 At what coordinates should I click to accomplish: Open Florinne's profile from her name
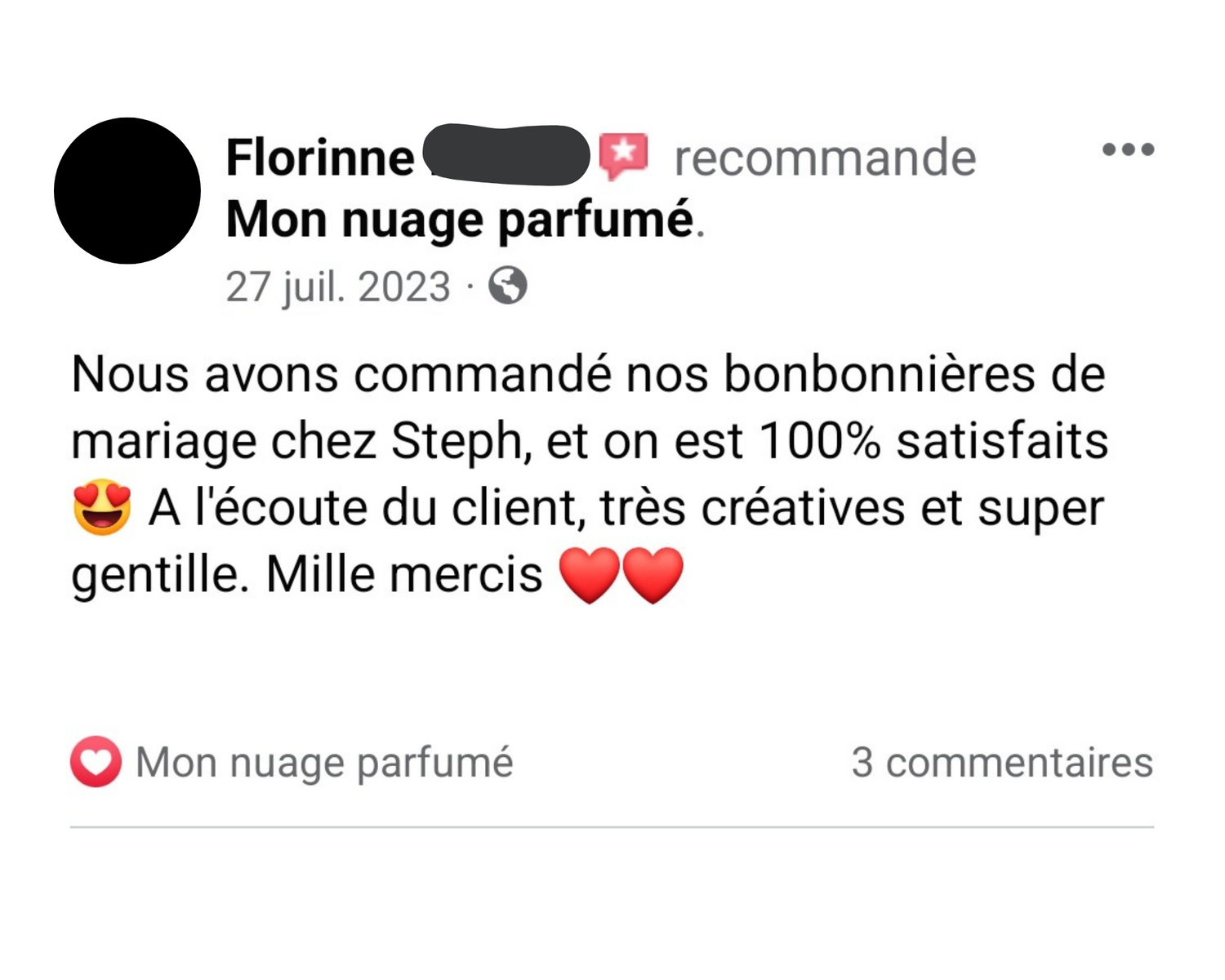click(320, 157)
